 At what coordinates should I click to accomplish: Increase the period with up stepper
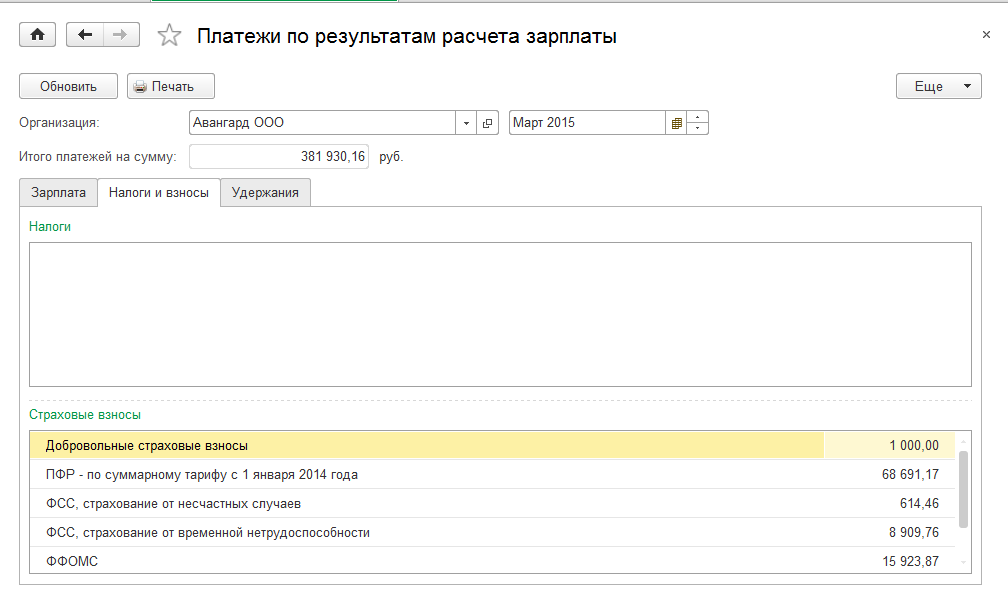(698, 117)
